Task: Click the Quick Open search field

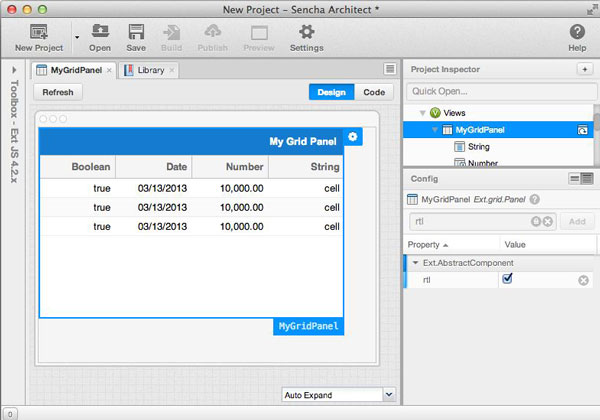Action: click(x=502, y=92)
